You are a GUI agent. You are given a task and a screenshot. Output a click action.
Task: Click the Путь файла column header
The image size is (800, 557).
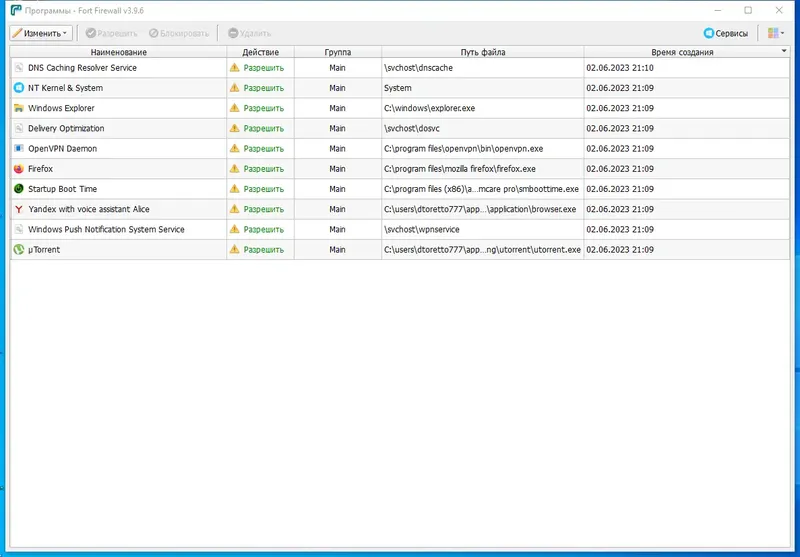click(x=483, y=52)
